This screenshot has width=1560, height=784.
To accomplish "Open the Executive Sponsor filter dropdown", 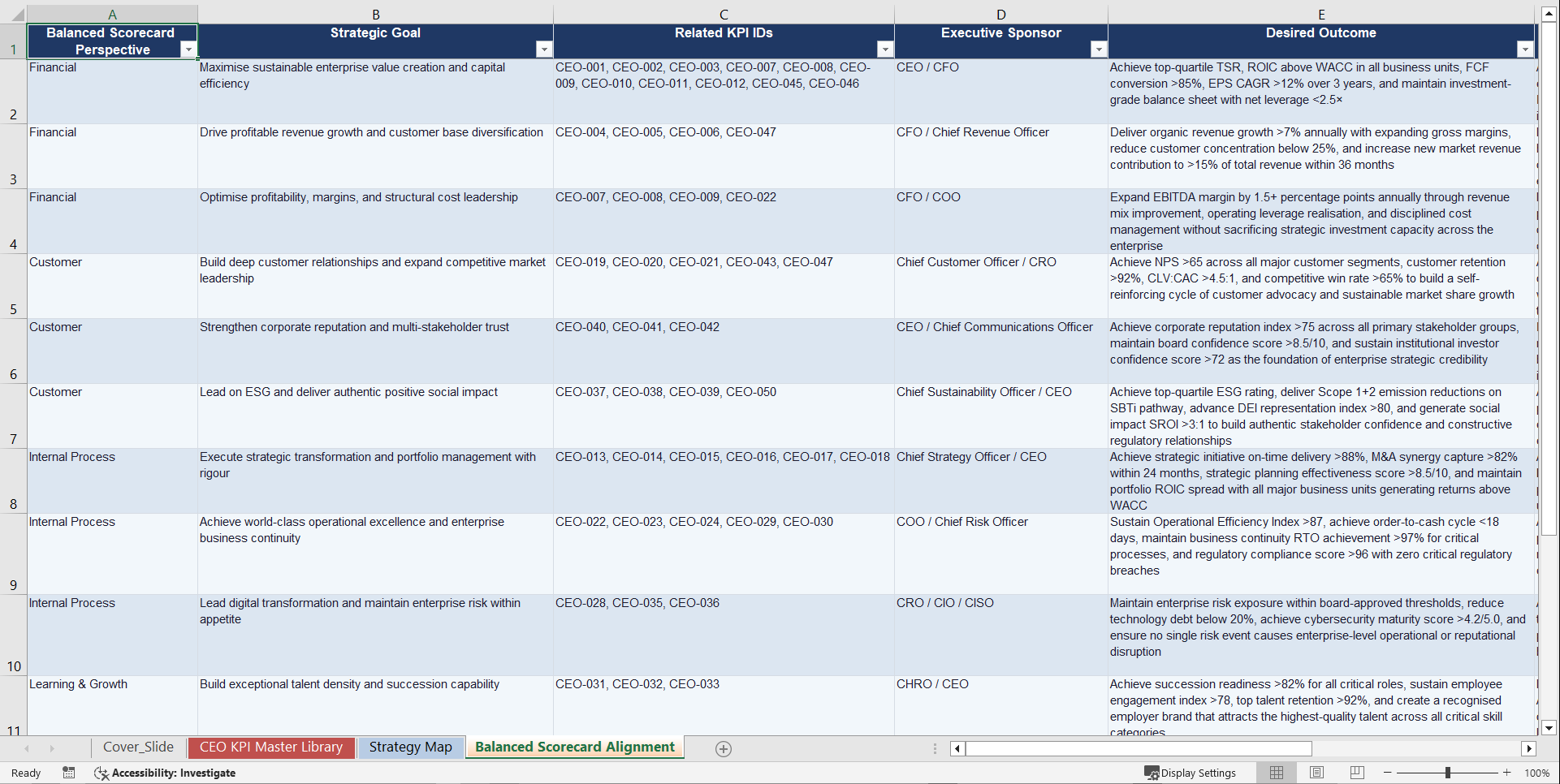I will [1099, 50].
